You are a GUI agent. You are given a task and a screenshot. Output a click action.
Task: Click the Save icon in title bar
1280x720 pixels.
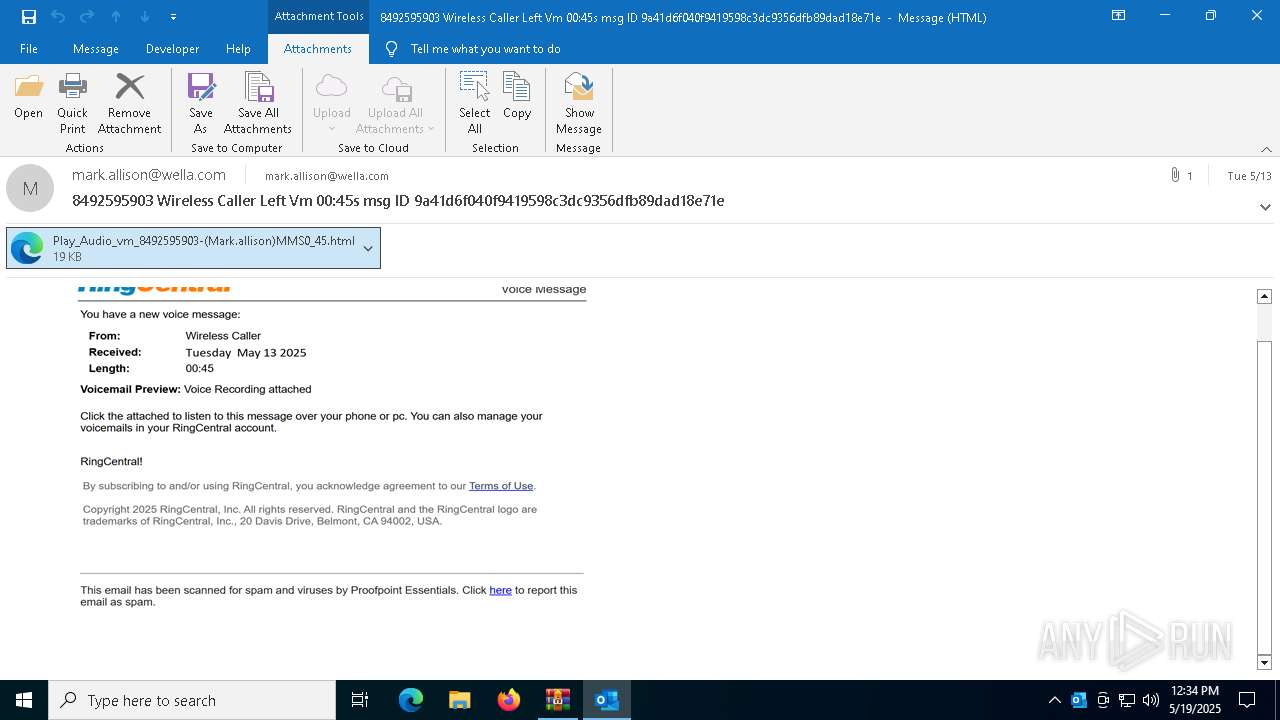[x=28, y=16]
